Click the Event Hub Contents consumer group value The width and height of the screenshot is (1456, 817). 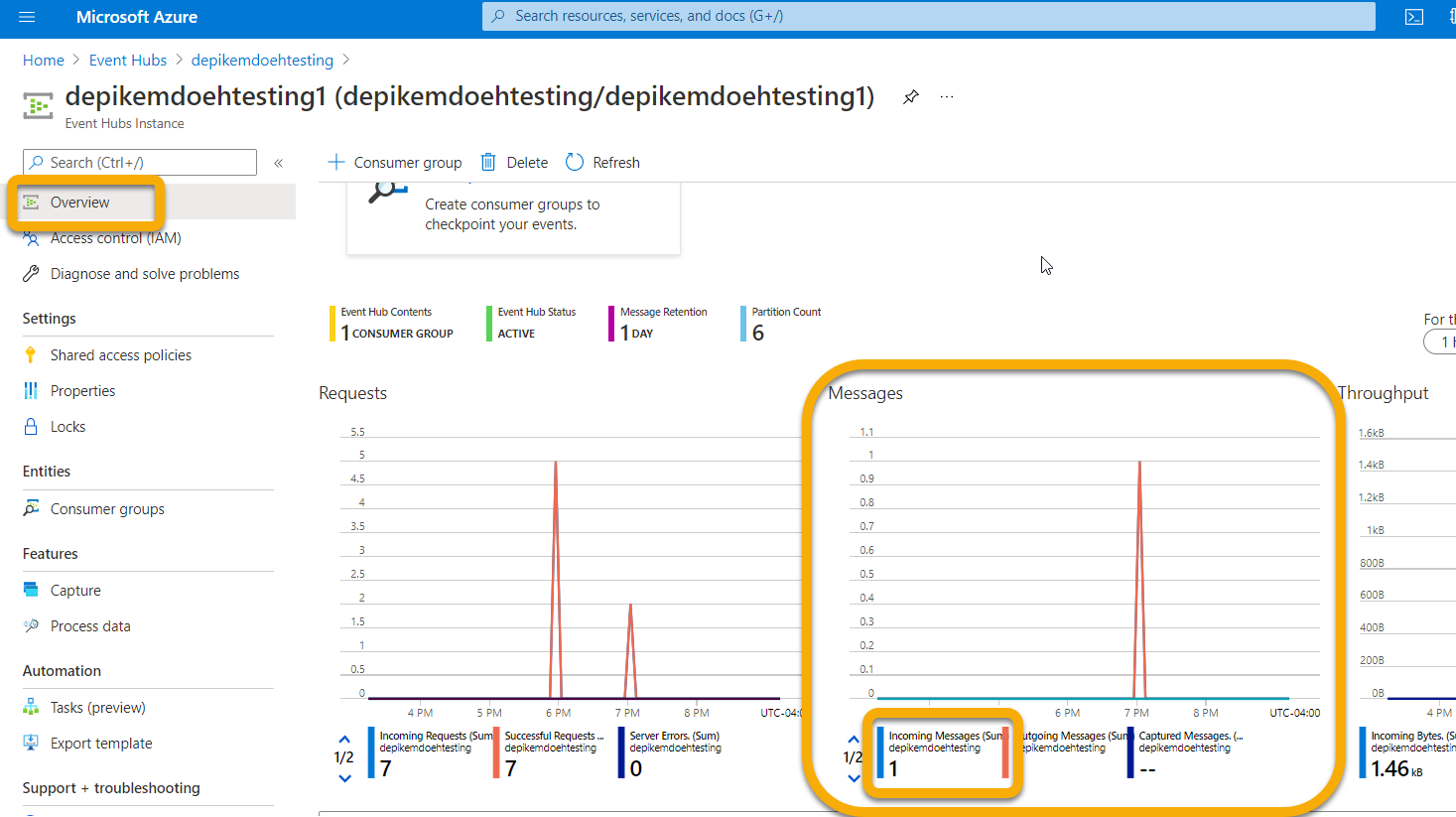[397, 334]
